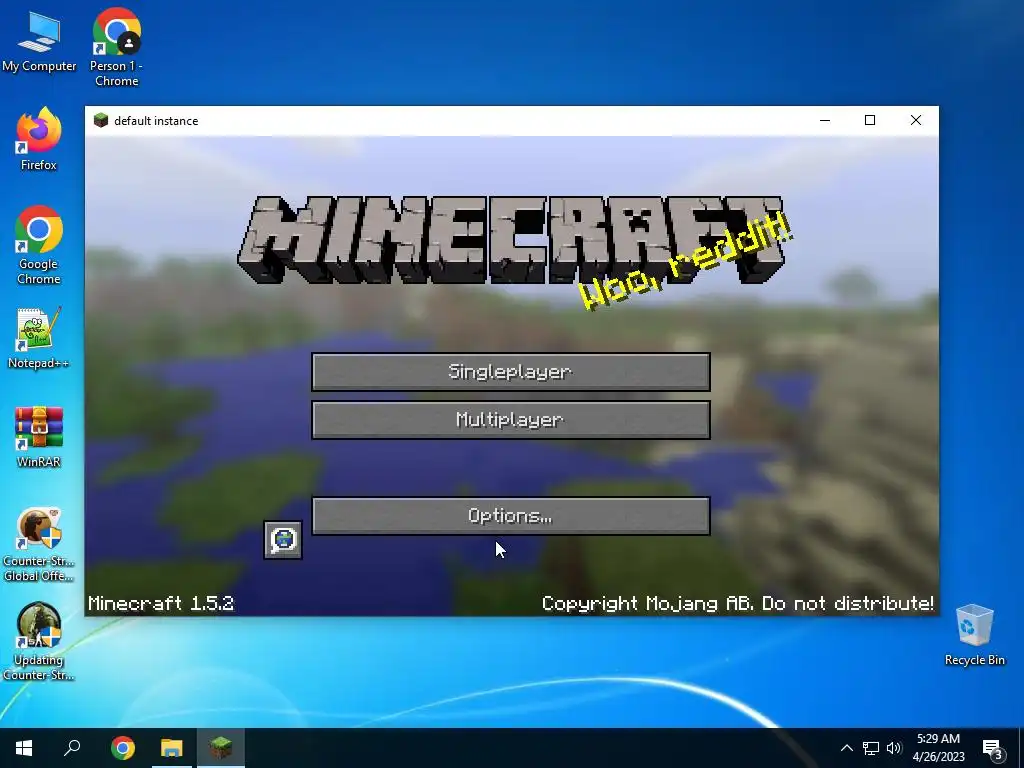This screenshot has height=768, width=1024.
Task: Click the 'Woo, reddit!' splash text
Action: (x=686, y=260)
